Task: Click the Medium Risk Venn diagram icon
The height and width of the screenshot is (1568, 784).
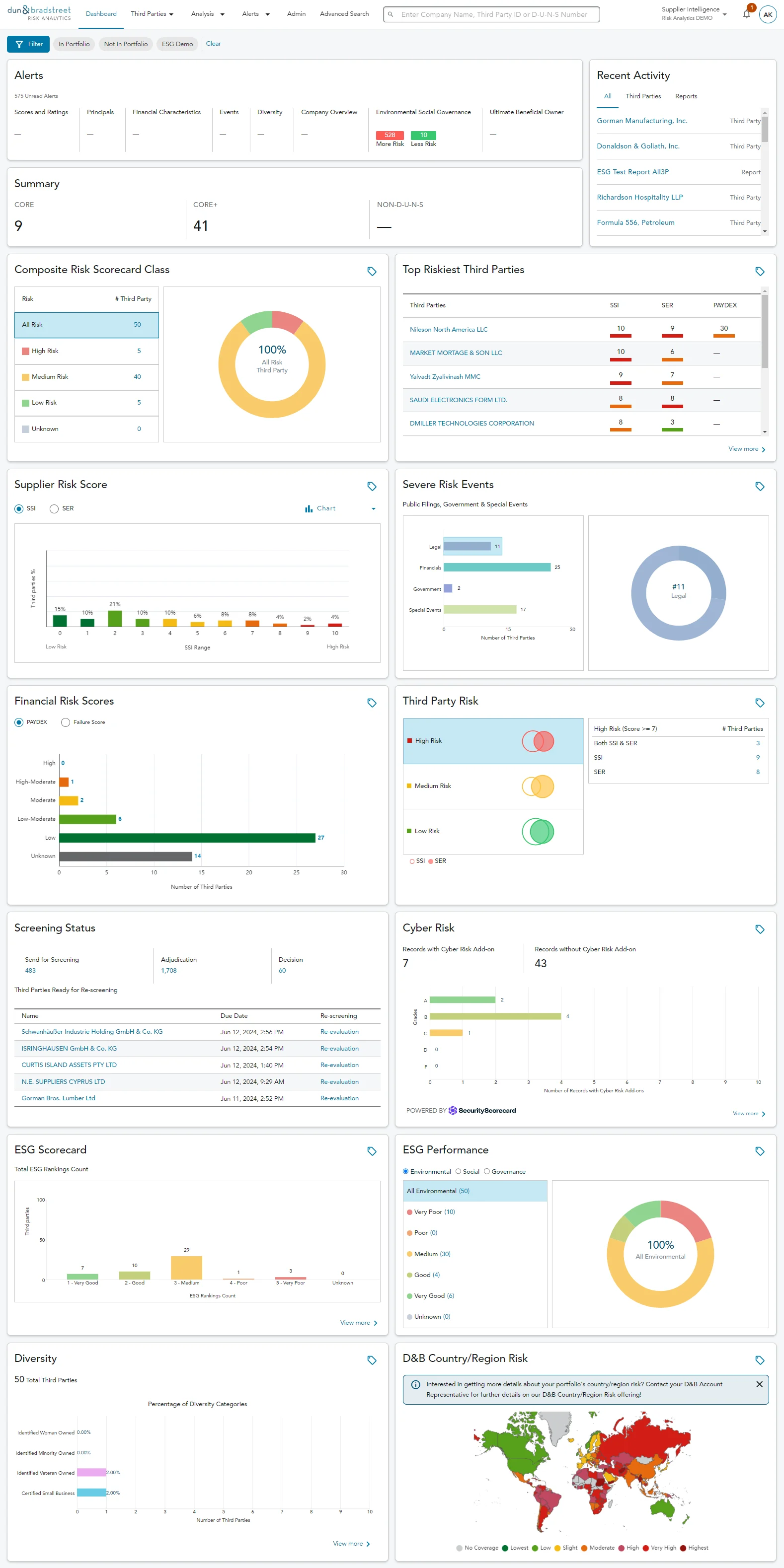Action: [537, 786]
